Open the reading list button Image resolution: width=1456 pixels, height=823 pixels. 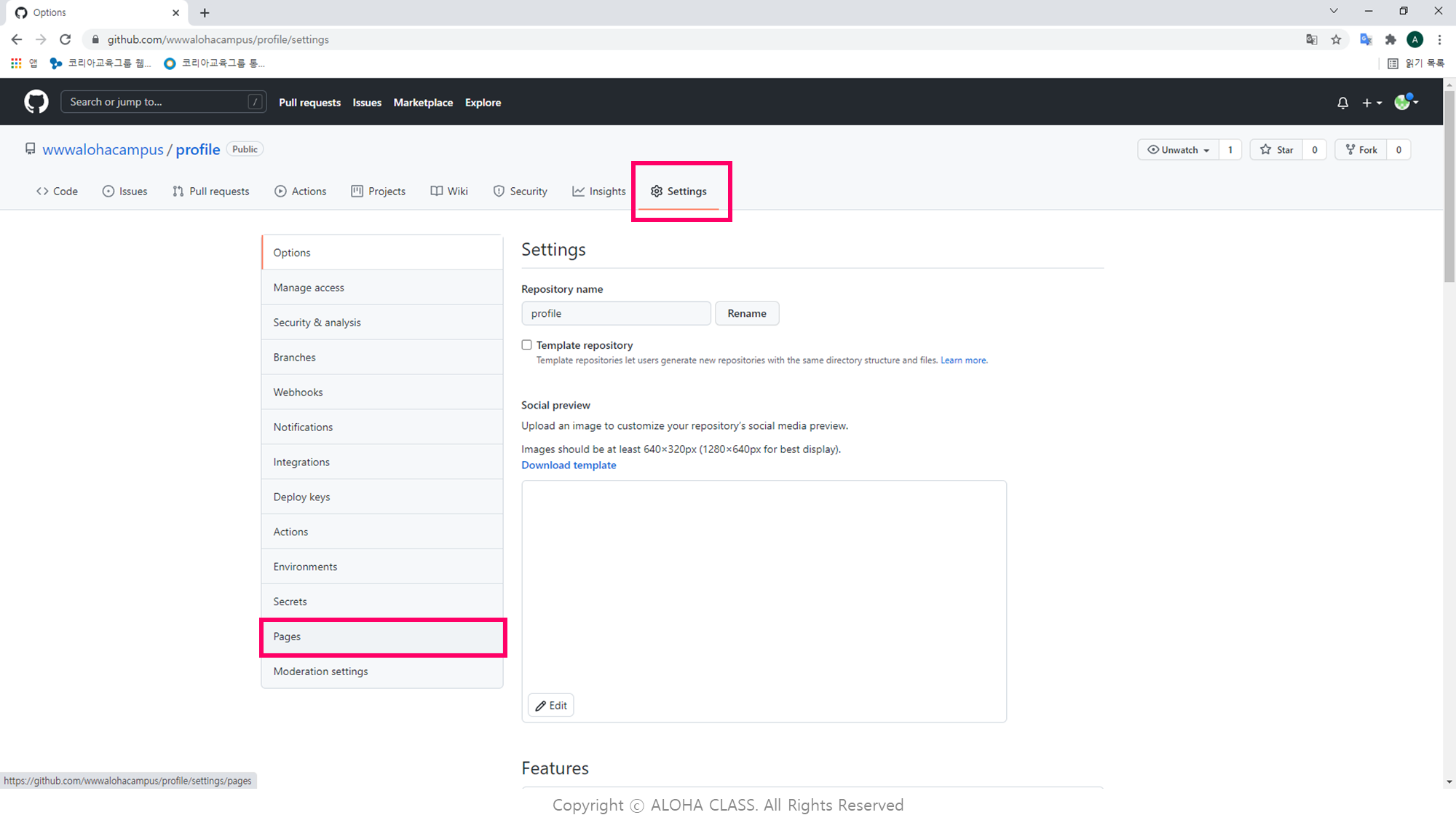tap(1415, 63)
